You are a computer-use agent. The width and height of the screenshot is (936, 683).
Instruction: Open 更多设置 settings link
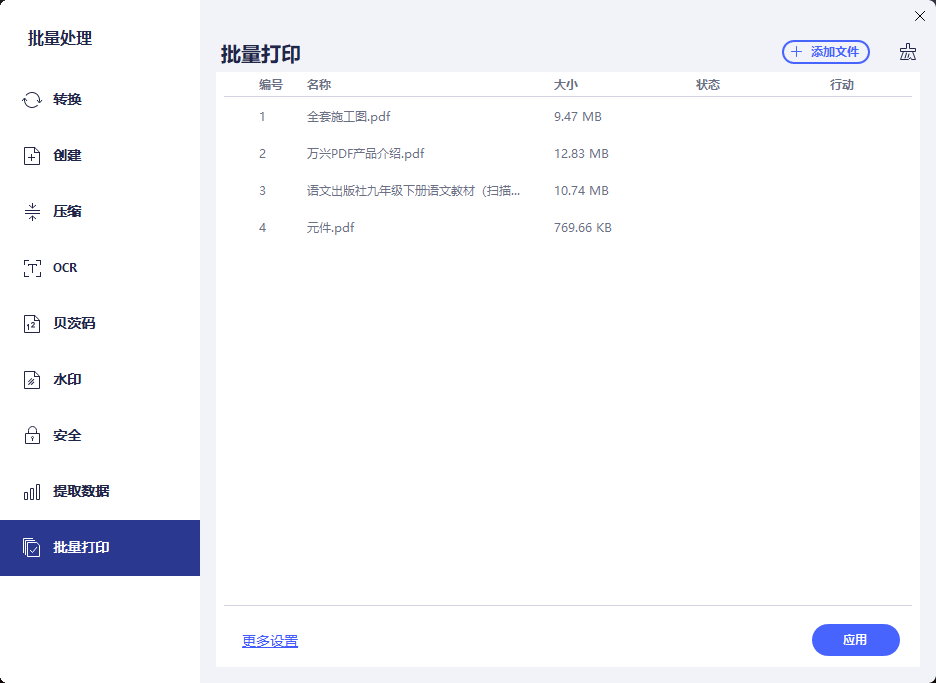tap(269, 640)
